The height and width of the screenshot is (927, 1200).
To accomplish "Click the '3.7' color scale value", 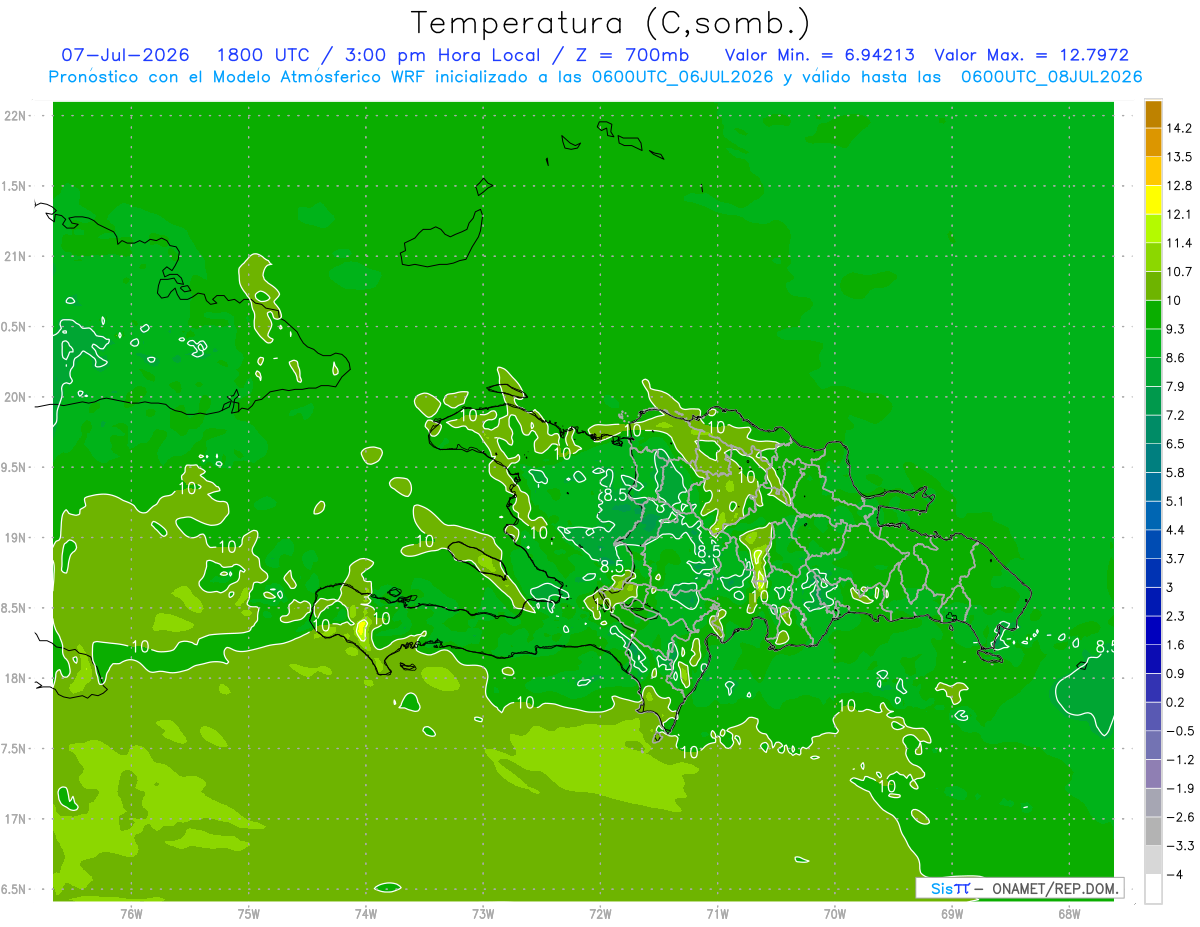I will [x=1176, y=558].
